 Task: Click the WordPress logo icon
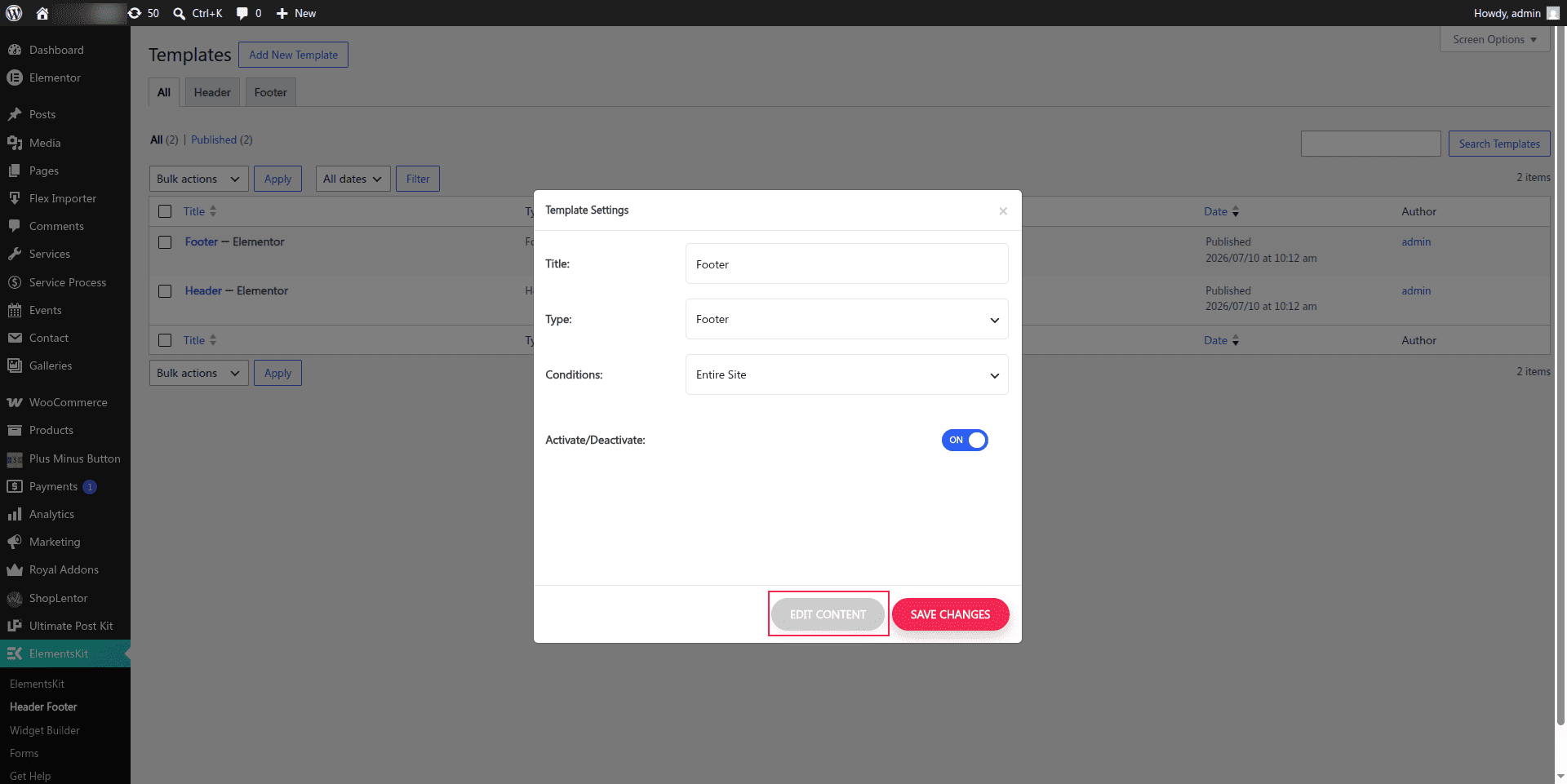(14, 13)
